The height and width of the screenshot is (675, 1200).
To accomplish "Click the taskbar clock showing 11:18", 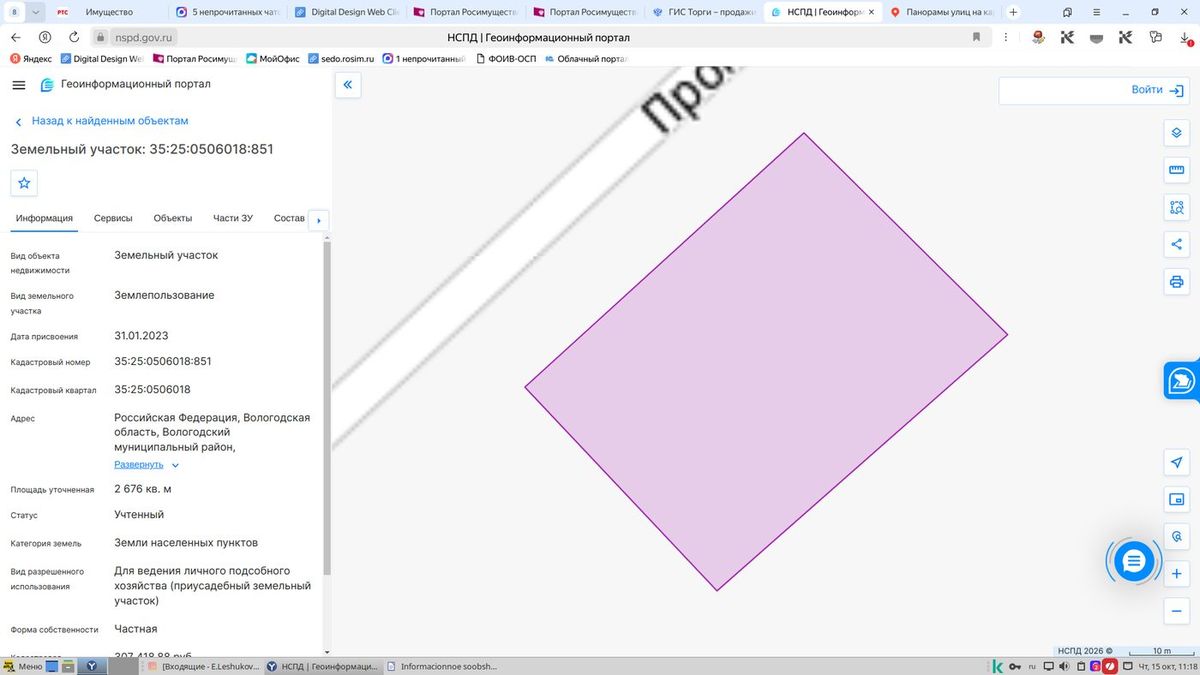I will (1170, 666).
